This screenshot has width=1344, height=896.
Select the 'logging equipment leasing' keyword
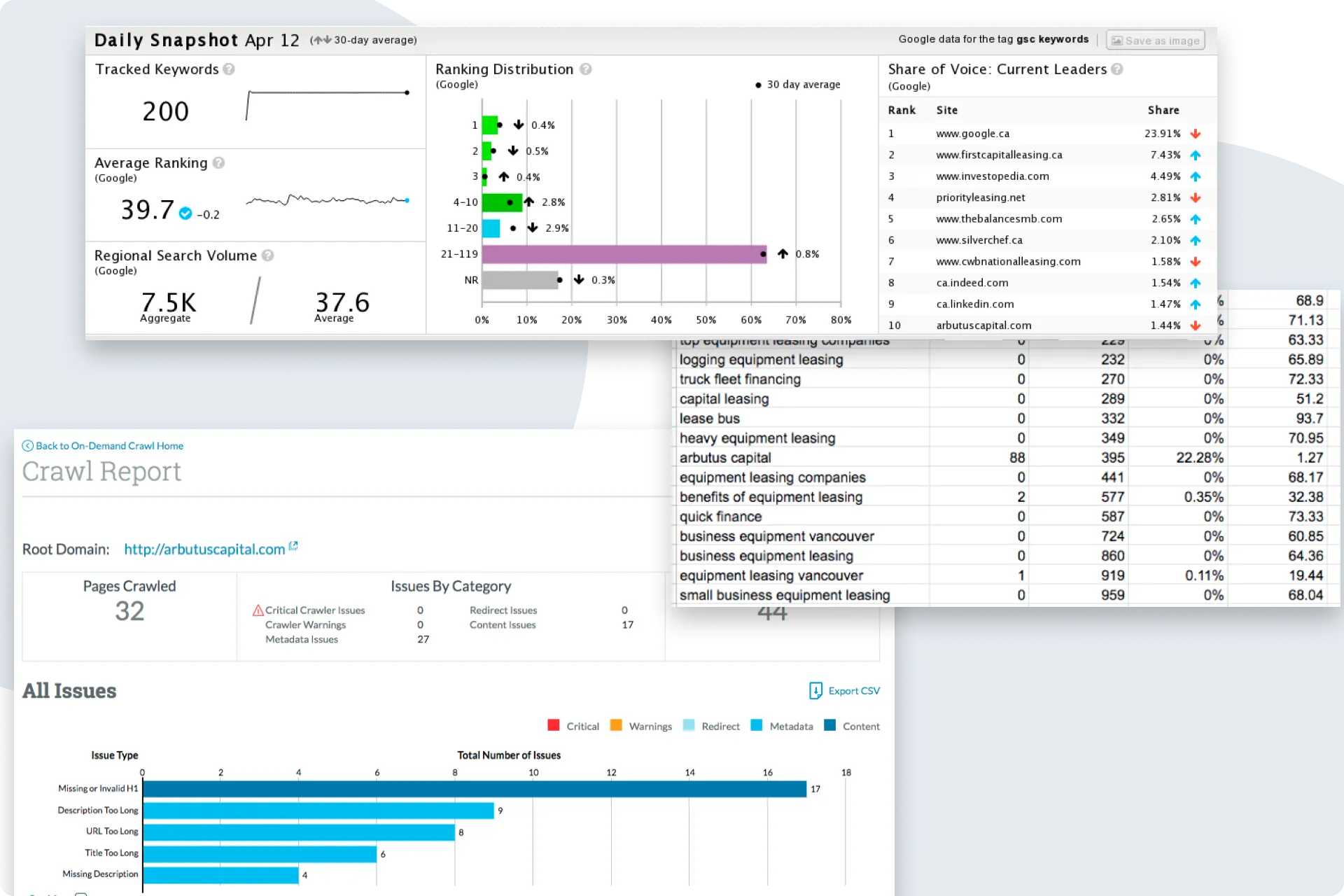coord(762,360)
